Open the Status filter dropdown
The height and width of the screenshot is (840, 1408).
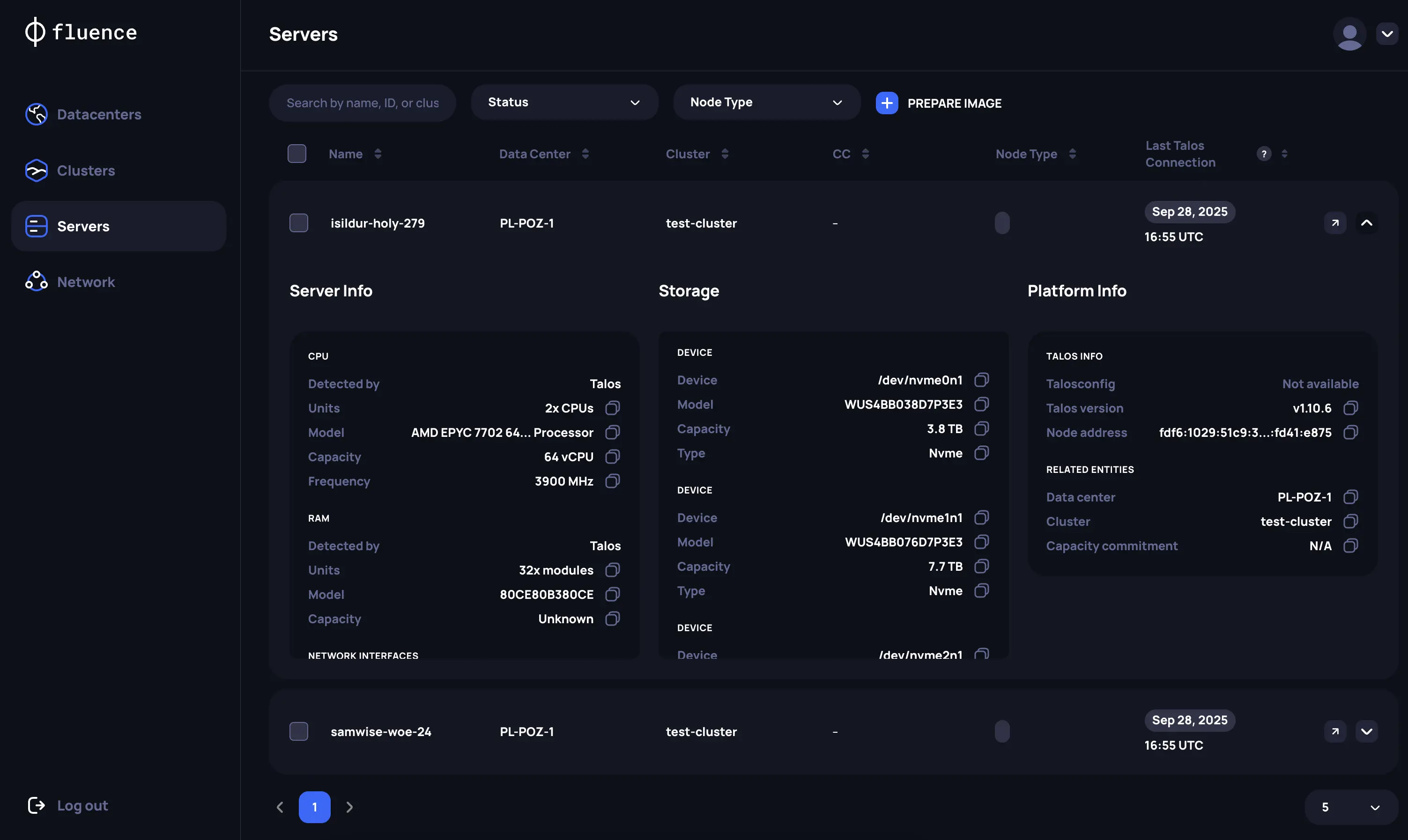[564, 103]
